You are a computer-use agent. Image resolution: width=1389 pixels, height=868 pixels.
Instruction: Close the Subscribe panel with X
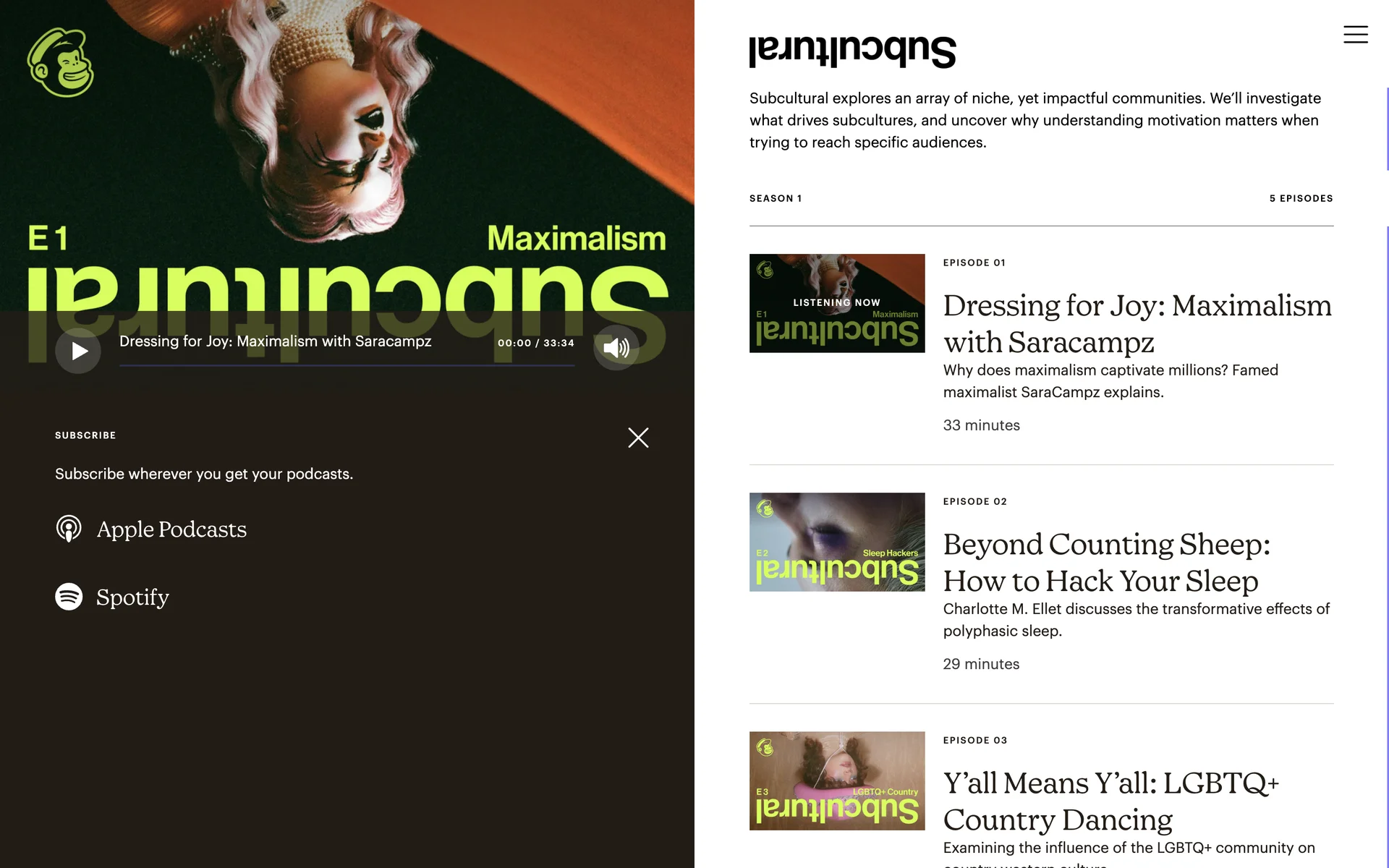pyautogui.click(x=638, y=438)
